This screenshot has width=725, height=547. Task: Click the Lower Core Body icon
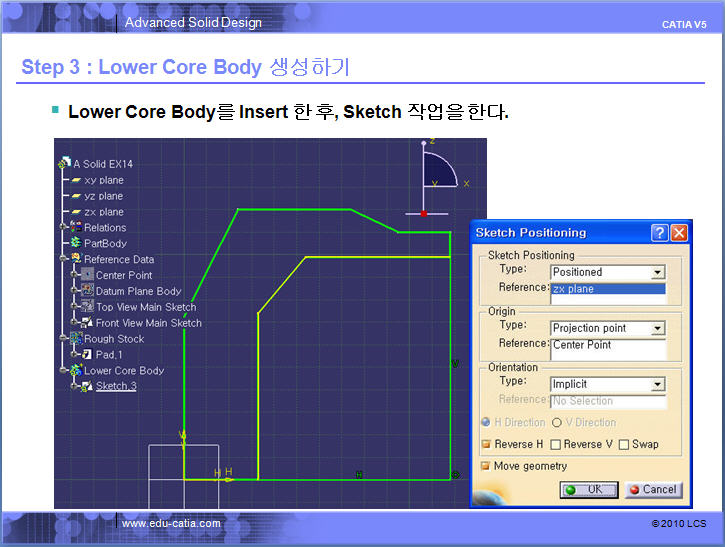(76, 370)
